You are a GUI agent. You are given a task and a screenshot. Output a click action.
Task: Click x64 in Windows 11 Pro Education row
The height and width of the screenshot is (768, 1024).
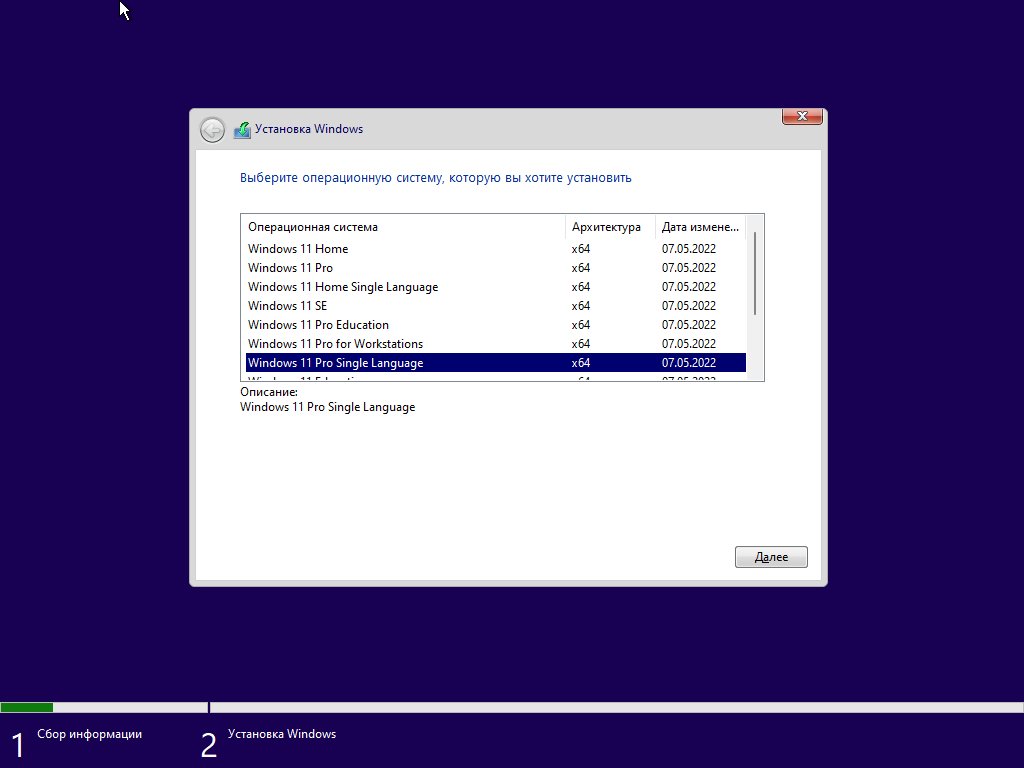coord(581,325)
